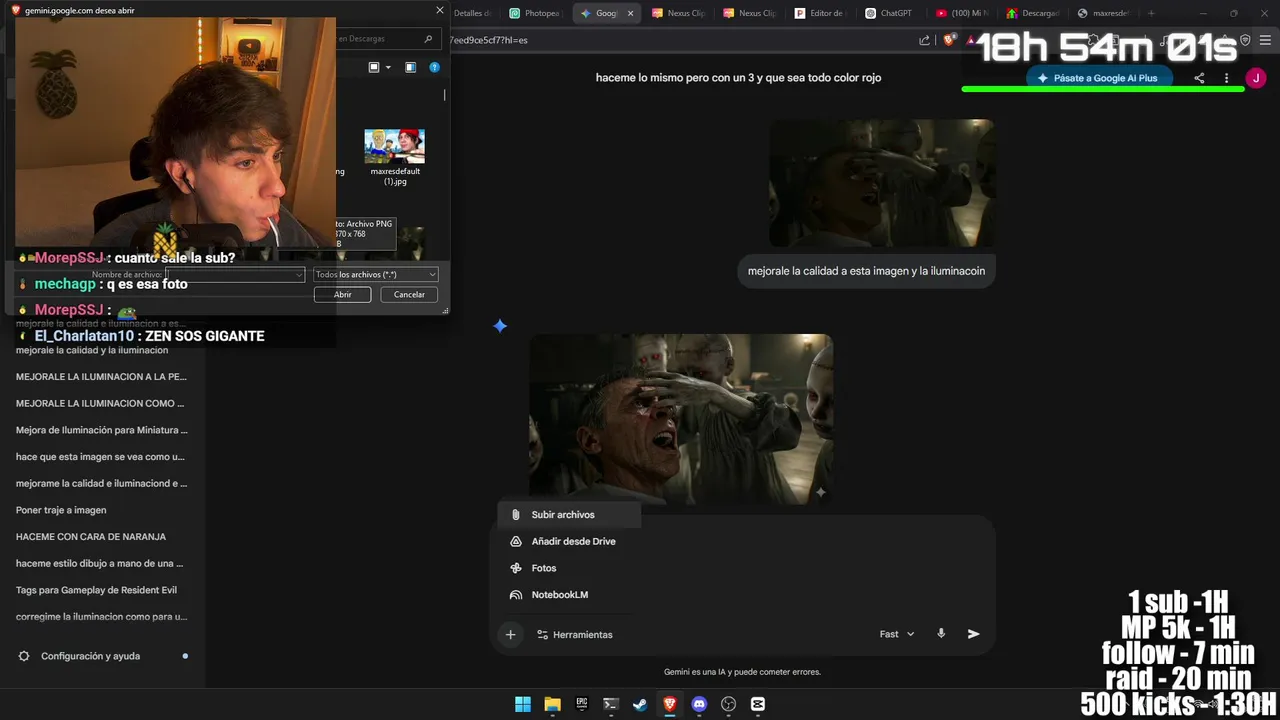Open chat corregime la iluminacion como para u...
Image resolution: width=1280 pixels, height=720 pixels.
[x=101, y=617]
